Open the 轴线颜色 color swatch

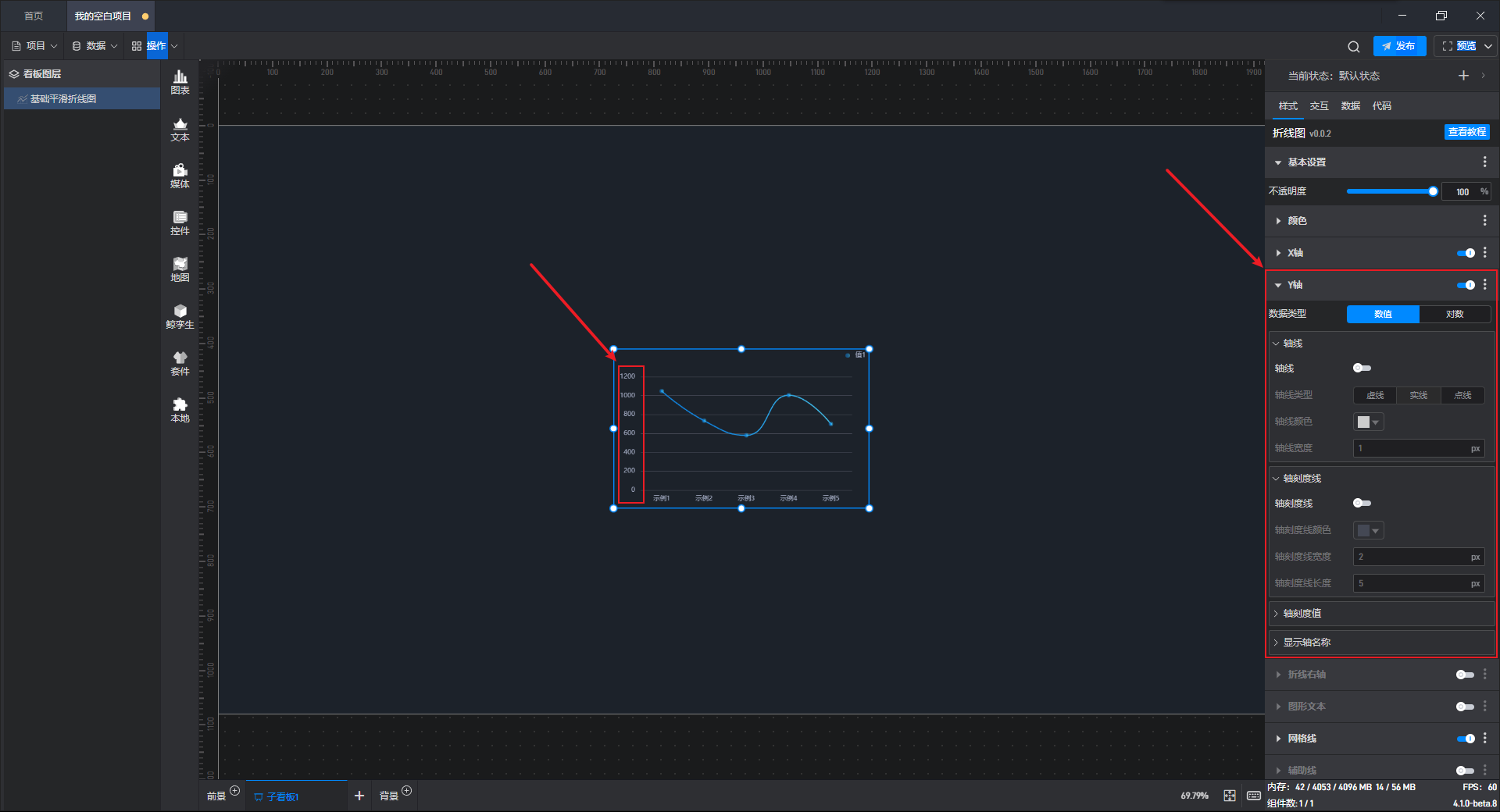click(x=1369, y=422)
